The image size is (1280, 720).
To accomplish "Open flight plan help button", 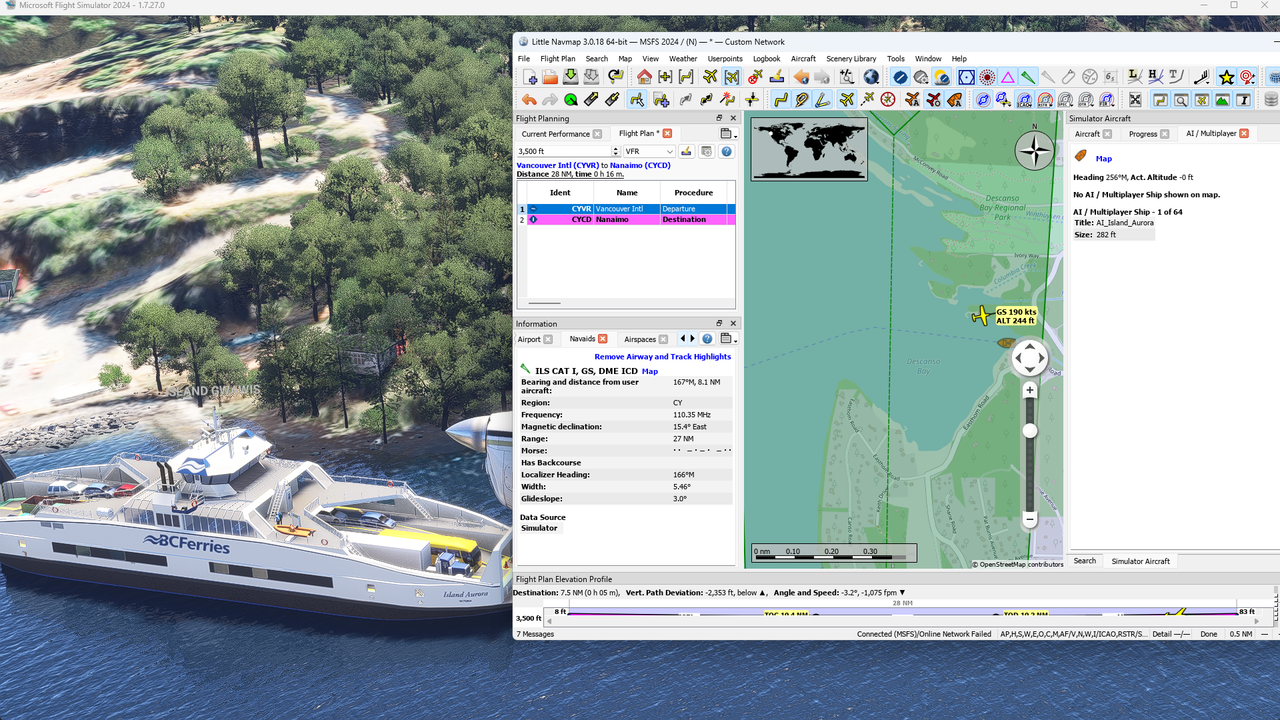I will 727,152.
